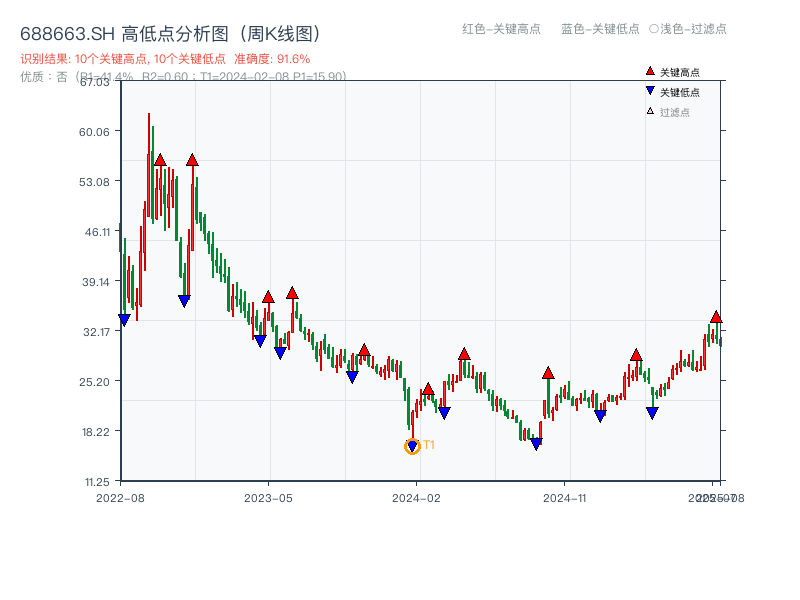Select the red triangle marker near 2023-05

[268, 296]
